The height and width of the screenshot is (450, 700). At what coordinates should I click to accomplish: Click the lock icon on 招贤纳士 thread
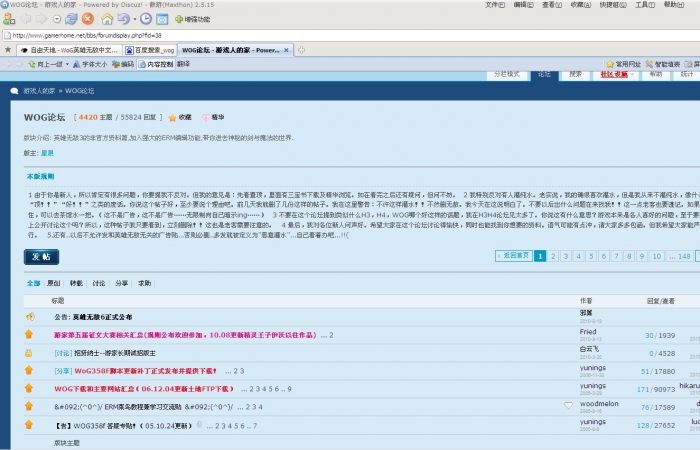(29, 353)
